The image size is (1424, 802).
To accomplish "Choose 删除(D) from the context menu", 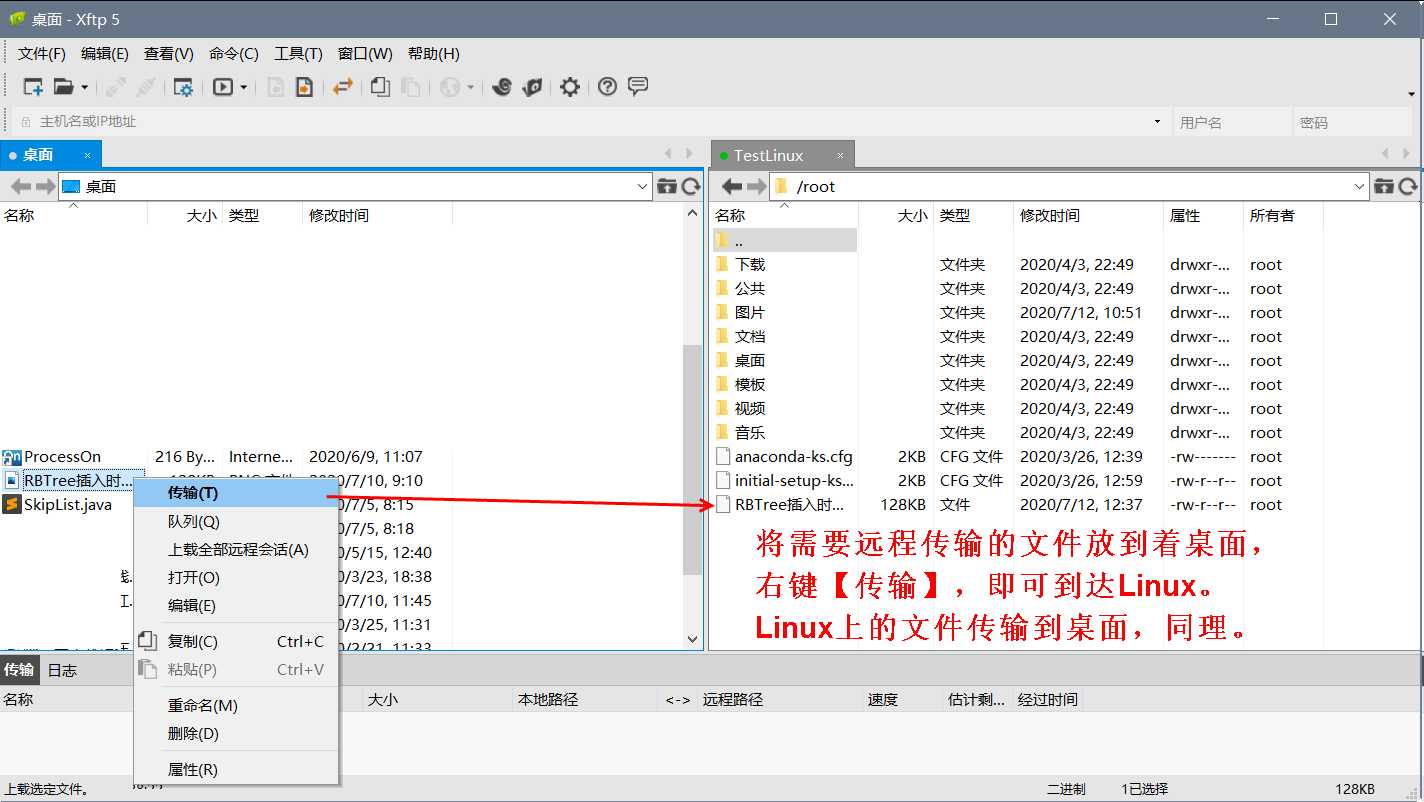I will (236, 733).
